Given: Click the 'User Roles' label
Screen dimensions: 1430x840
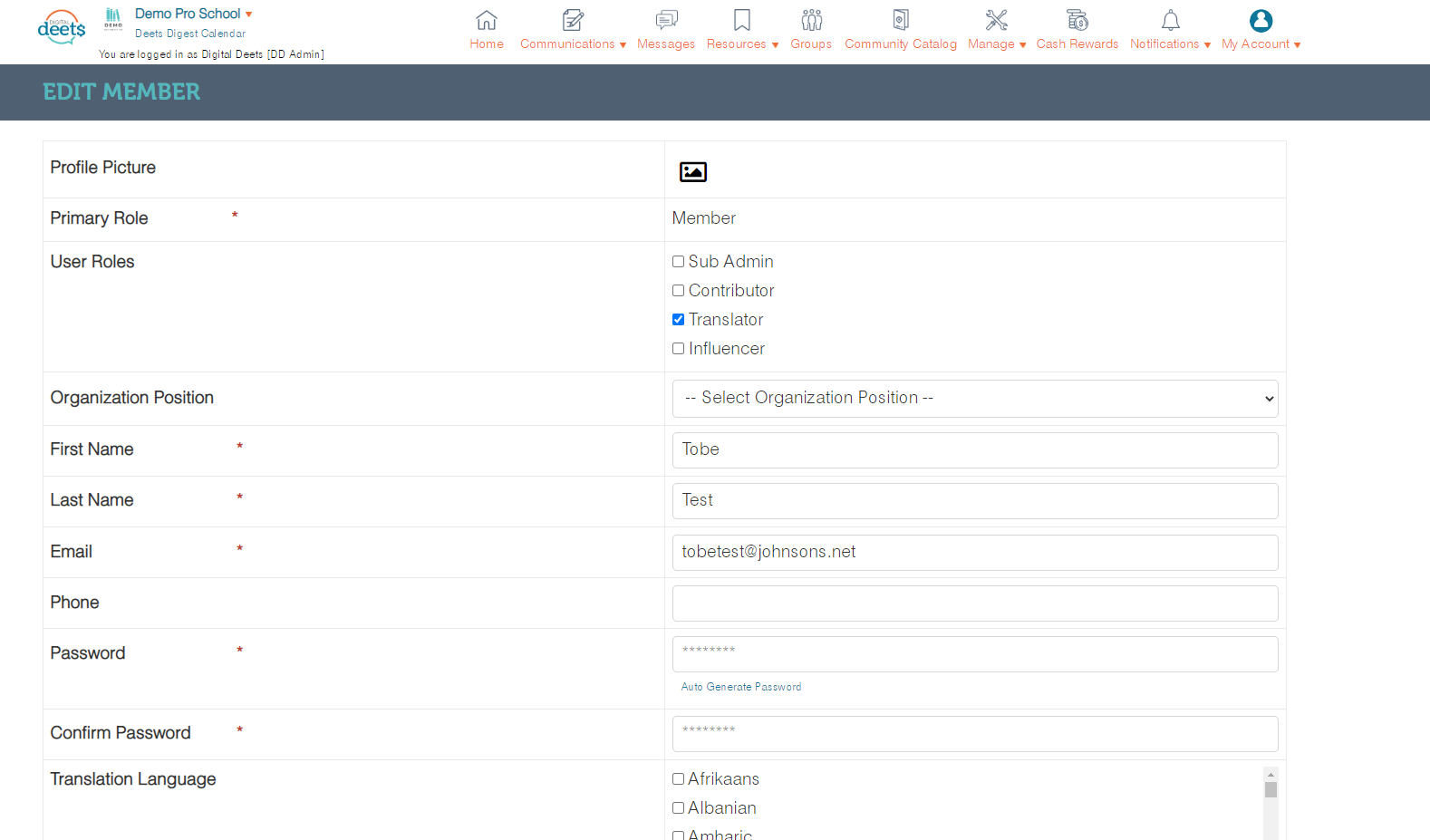Looking at the screenshot, I should click(92, 262).
